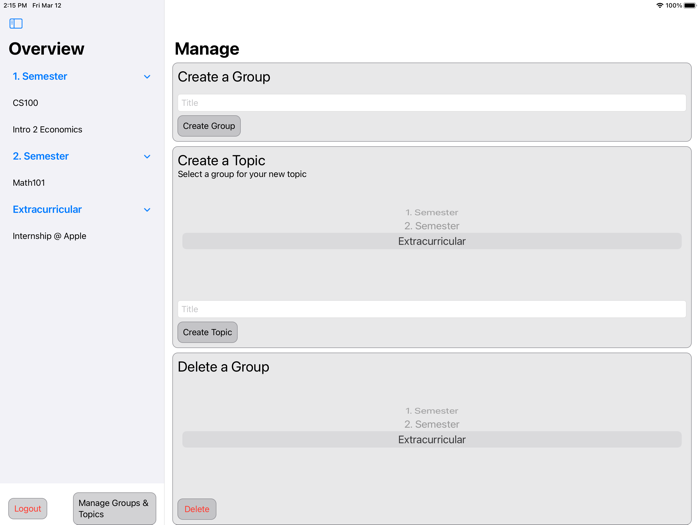Toggle the sidebar panel icon
The width and height of the screenshot is (700, 525).
pos(16,23)
